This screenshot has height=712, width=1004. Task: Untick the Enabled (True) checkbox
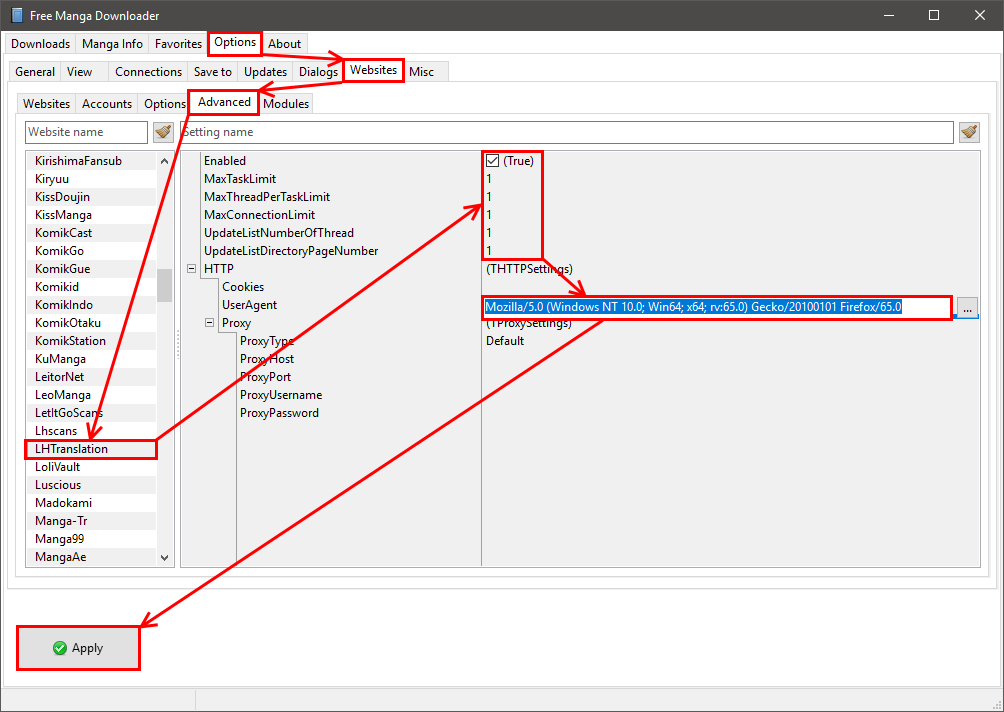pyautogui.click(x=492, y=161)
